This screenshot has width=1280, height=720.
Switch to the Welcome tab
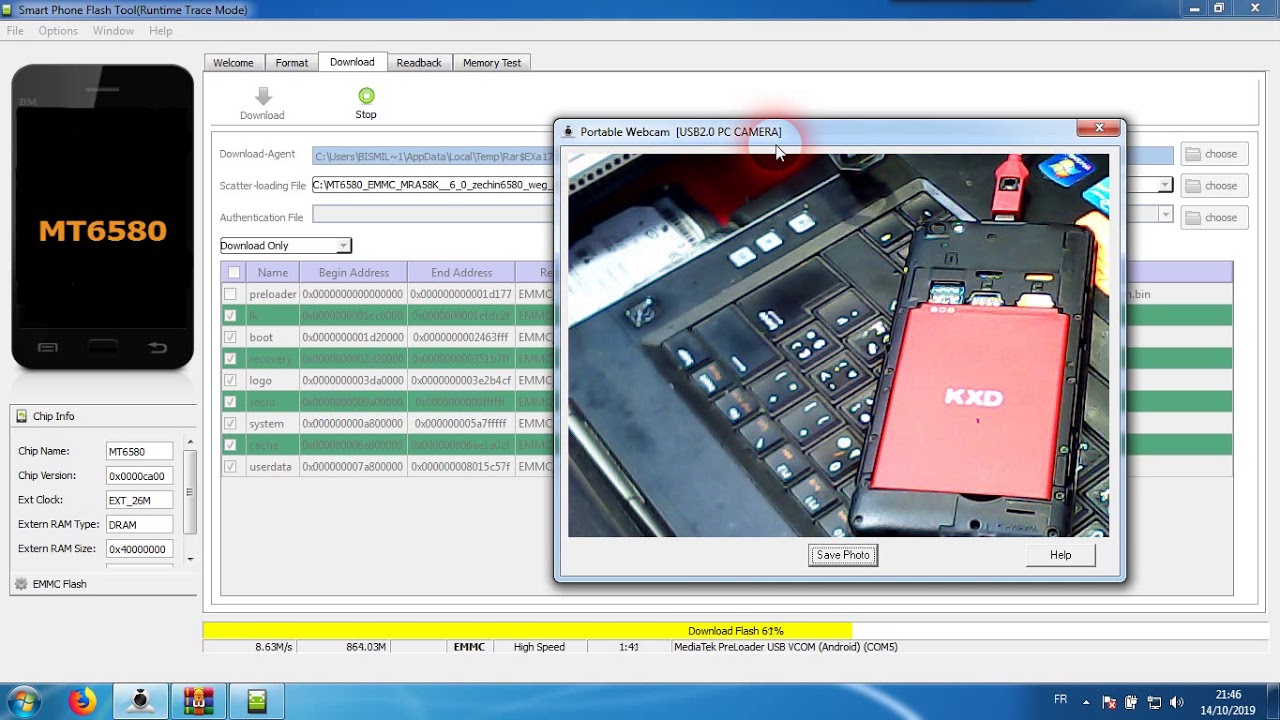233,62
